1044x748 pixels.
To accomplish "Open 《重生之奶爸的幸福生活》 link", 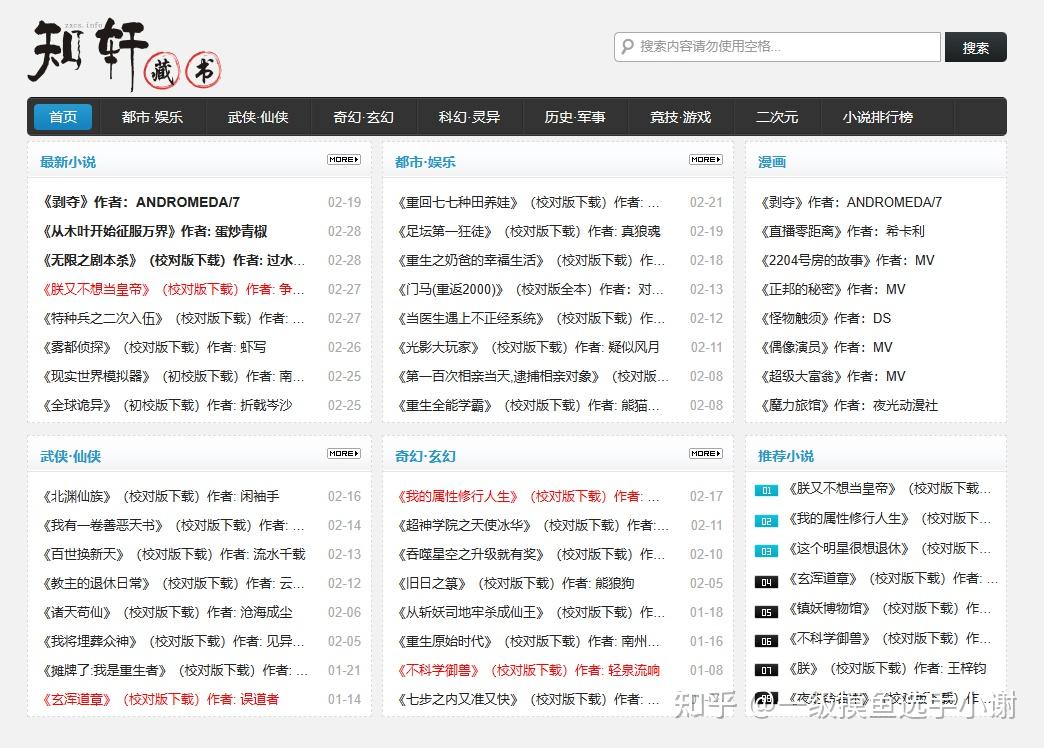I will [531, 260].
